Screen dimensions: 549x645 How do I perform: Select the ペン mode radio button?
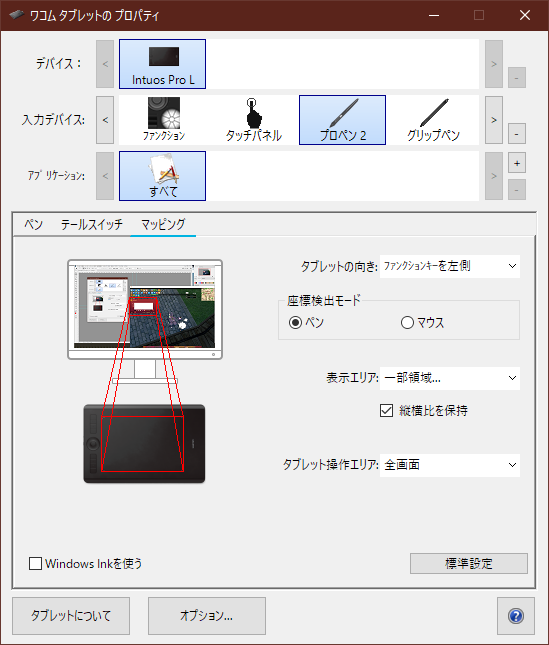click(295, 322)
